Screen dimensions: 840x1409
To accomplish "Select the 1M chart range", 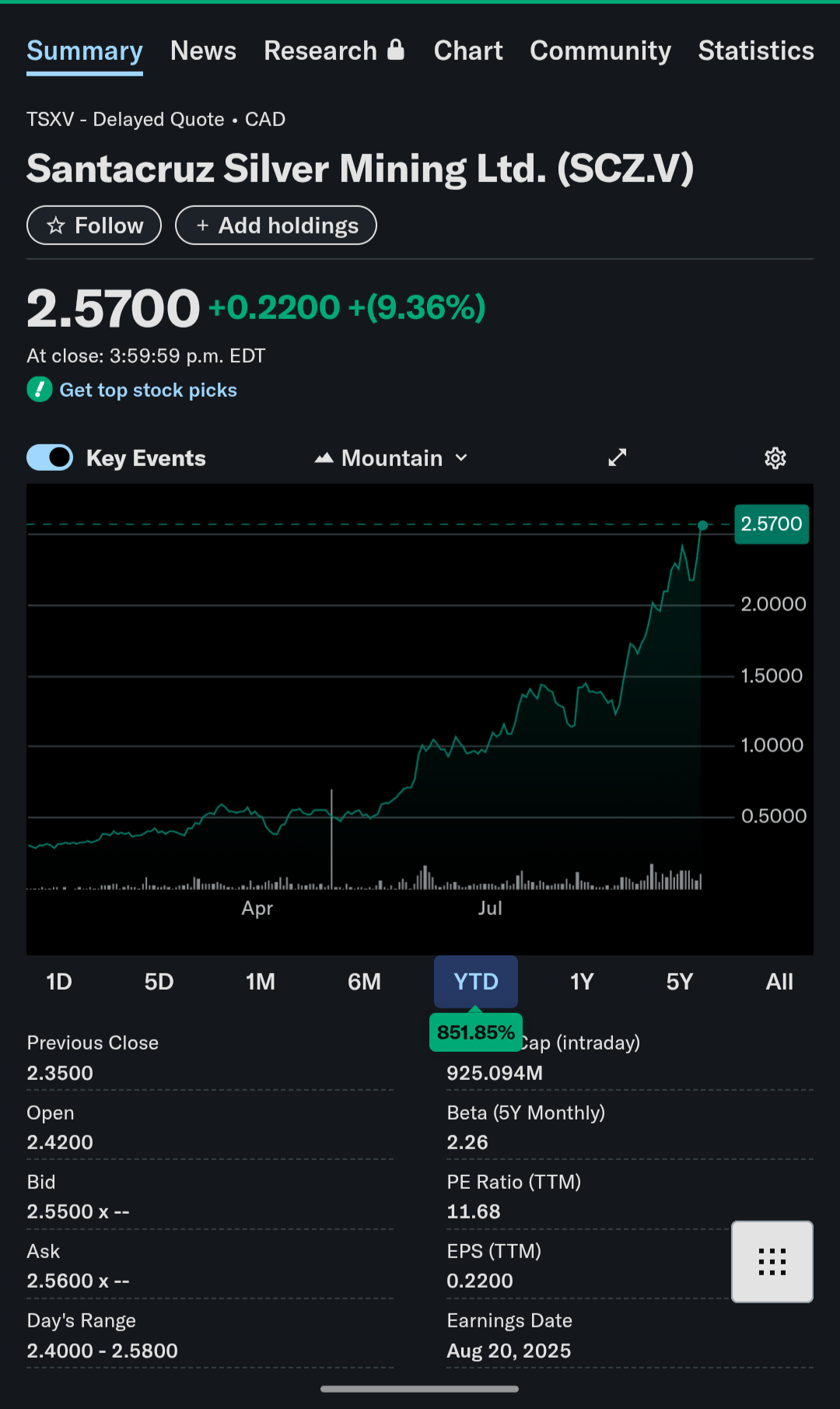I will pyautogui.click(x=261, y=982).
